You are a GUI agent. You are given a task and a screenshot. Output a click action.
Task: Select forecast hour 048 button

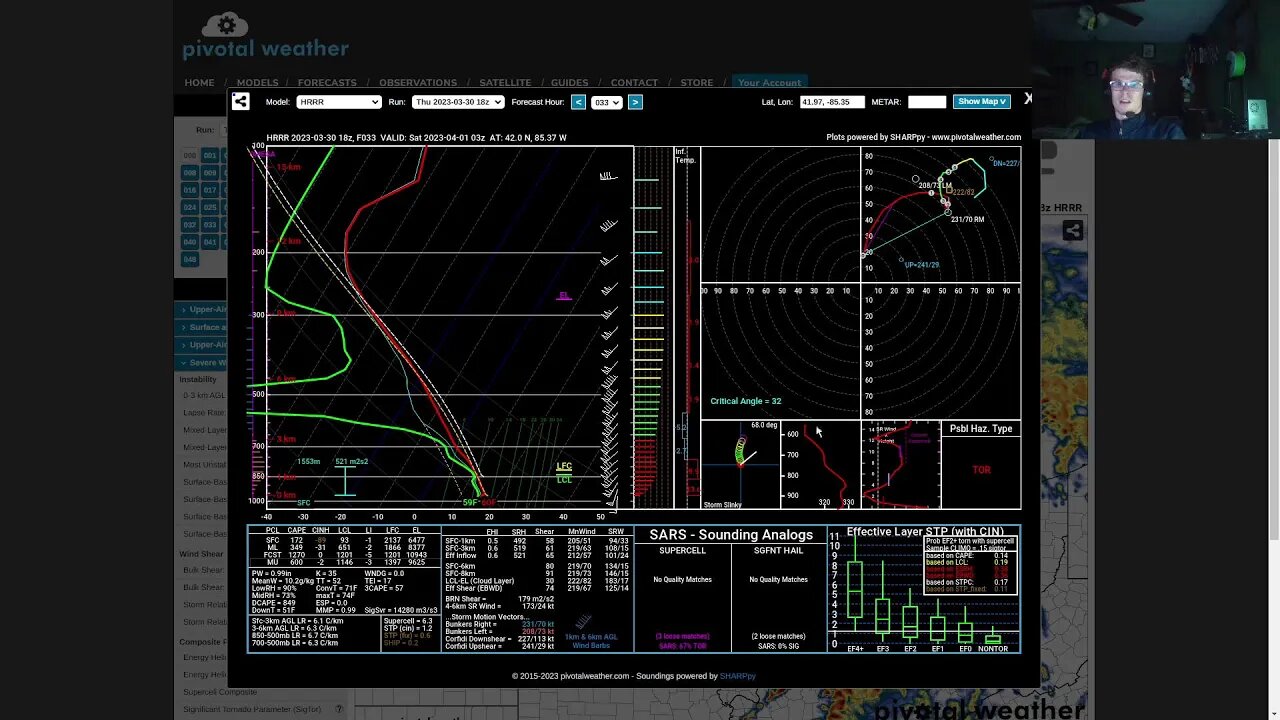(190, 259)
